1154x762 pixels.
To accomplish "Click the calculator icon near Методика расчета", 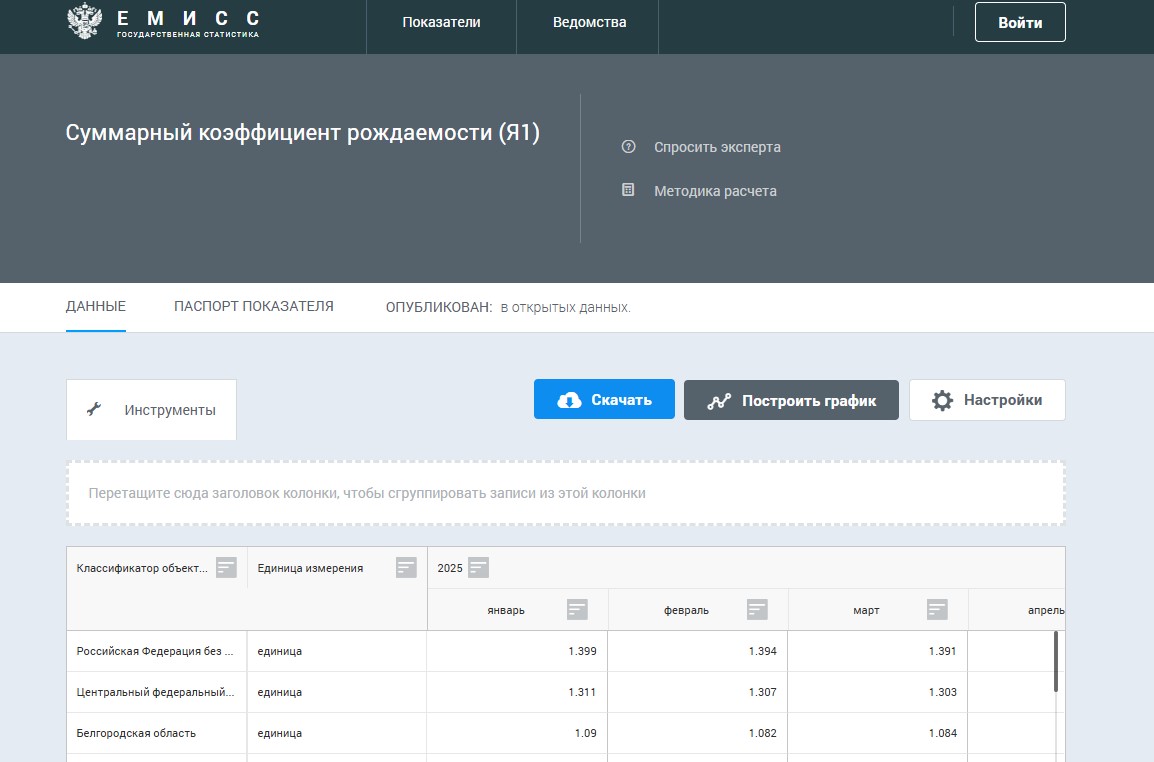I will (x=628, y=190).
